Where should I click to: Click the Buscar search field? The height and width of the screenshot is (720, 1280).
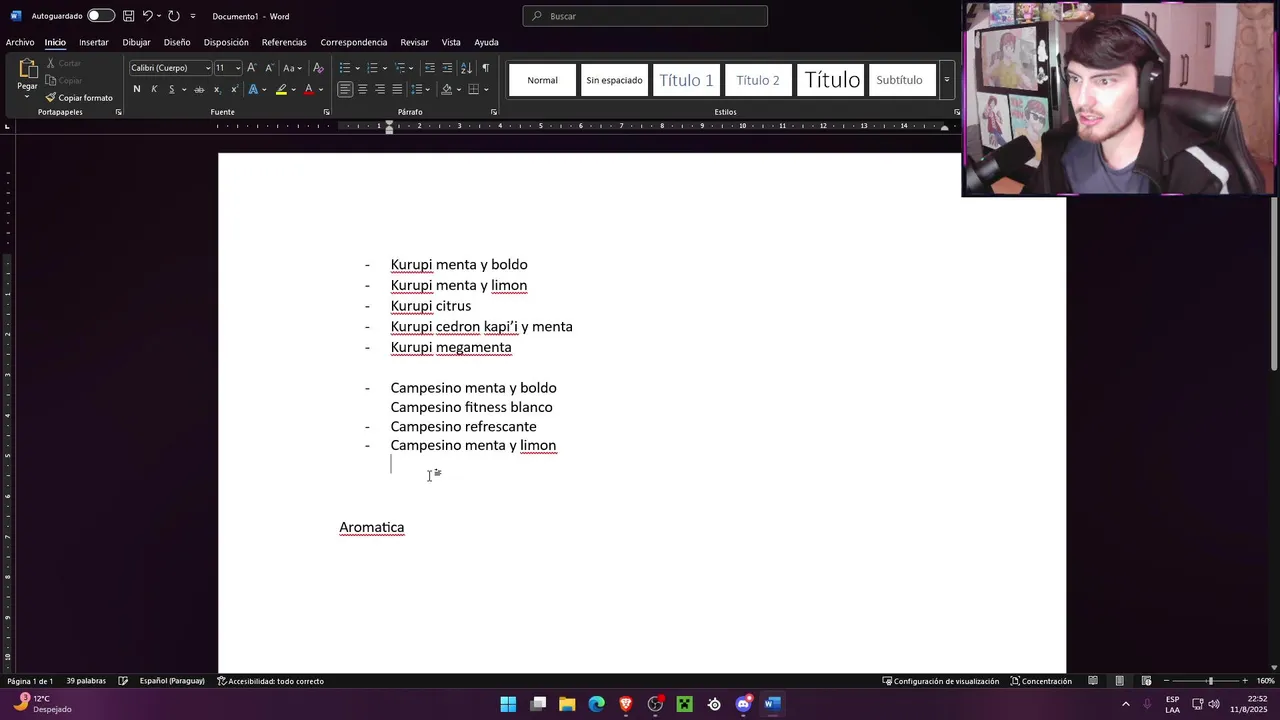tap(645, 16)
